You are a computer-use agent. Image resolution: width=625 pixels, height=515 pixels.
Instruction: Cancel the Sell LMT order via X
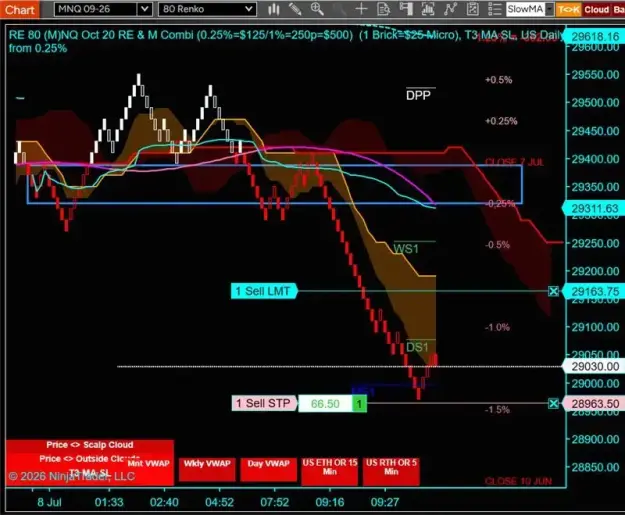[553, 291]
